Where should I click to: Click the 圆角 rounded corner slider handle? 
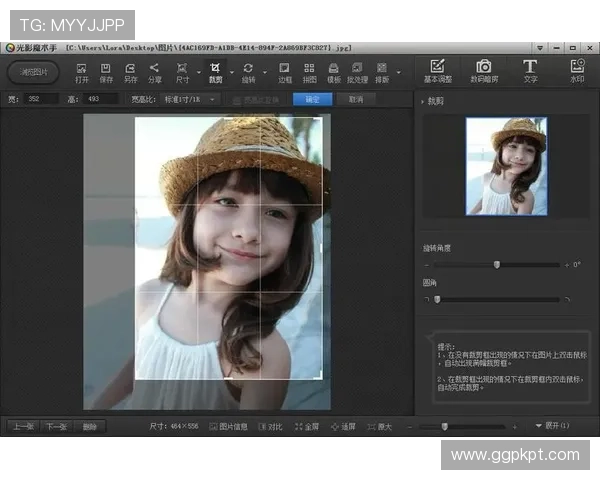(x=437, y=299)
